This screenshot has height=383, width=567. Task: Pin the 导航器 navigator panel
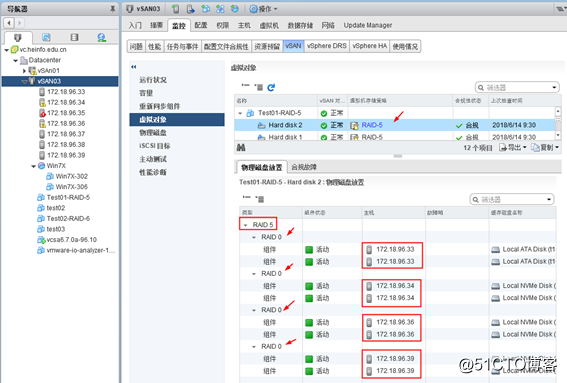coord(113,9)
